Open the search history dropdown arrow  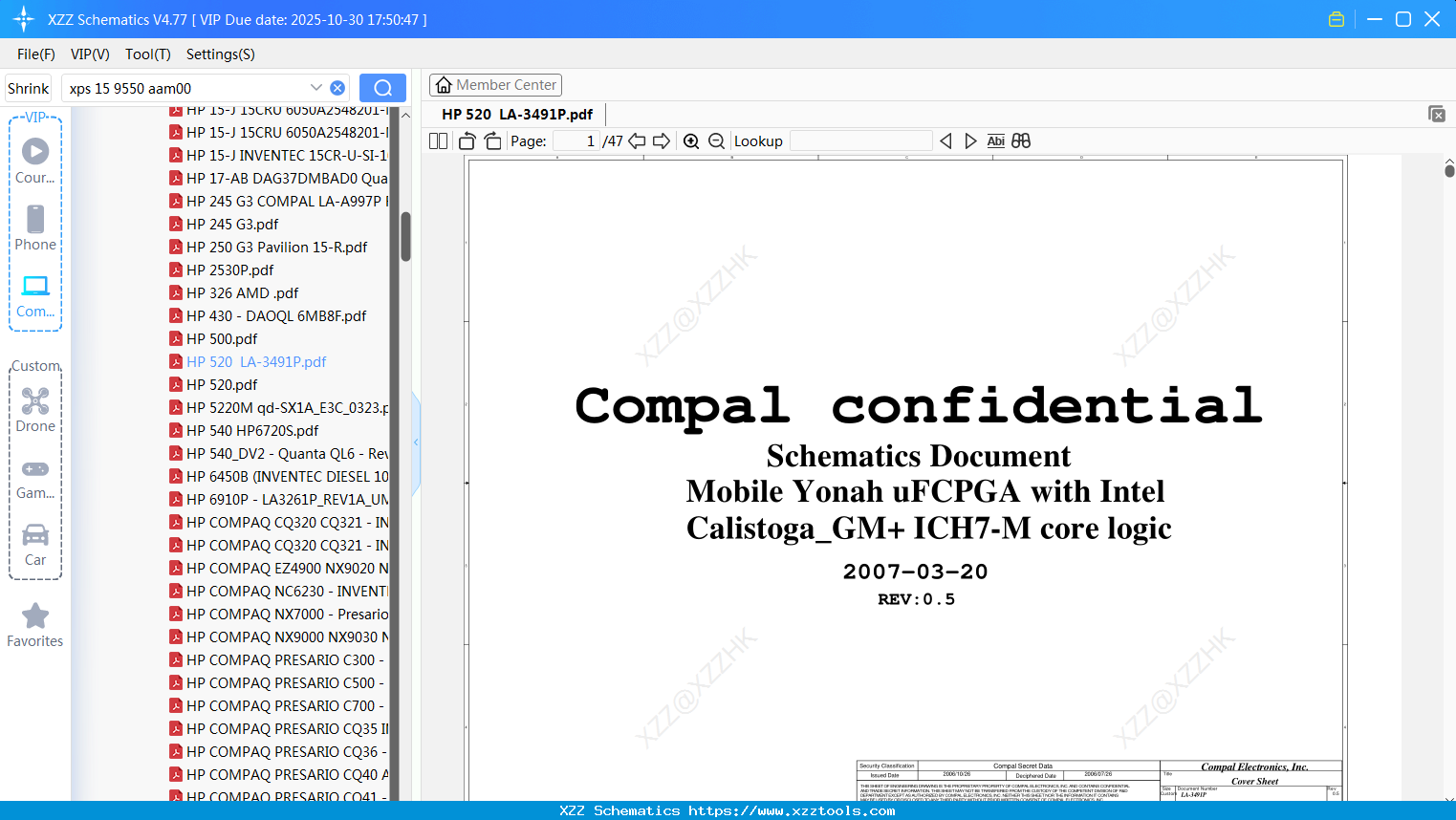click(x=316, y=88)
